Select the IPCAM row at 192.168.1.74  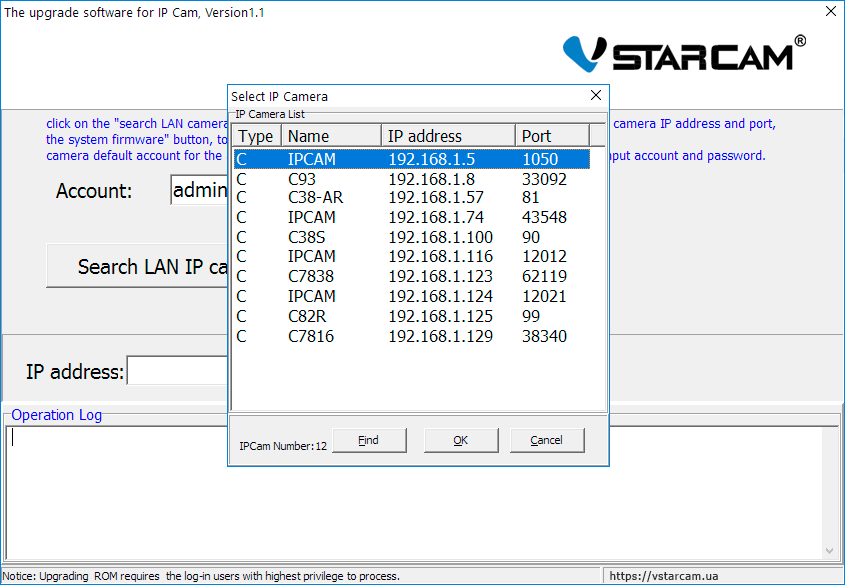pos(412,217)
